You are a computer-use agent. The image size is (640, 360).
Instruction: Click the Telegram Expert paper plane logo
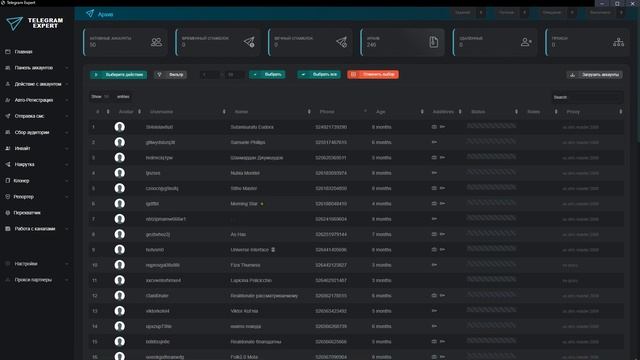point(15,23)
